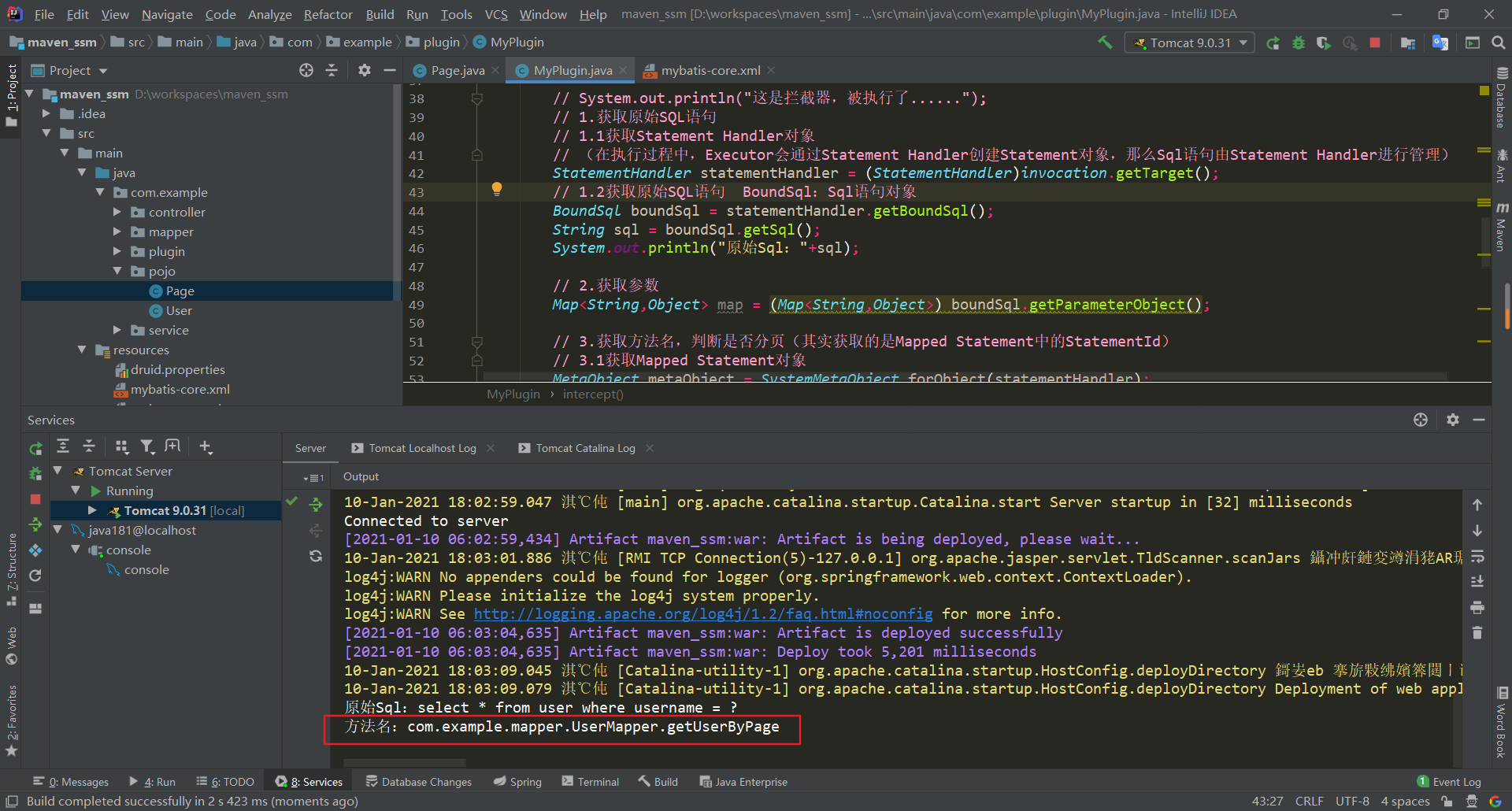Open the Refactor menu
Screen dimensions: 1512x811
[328, 14]
